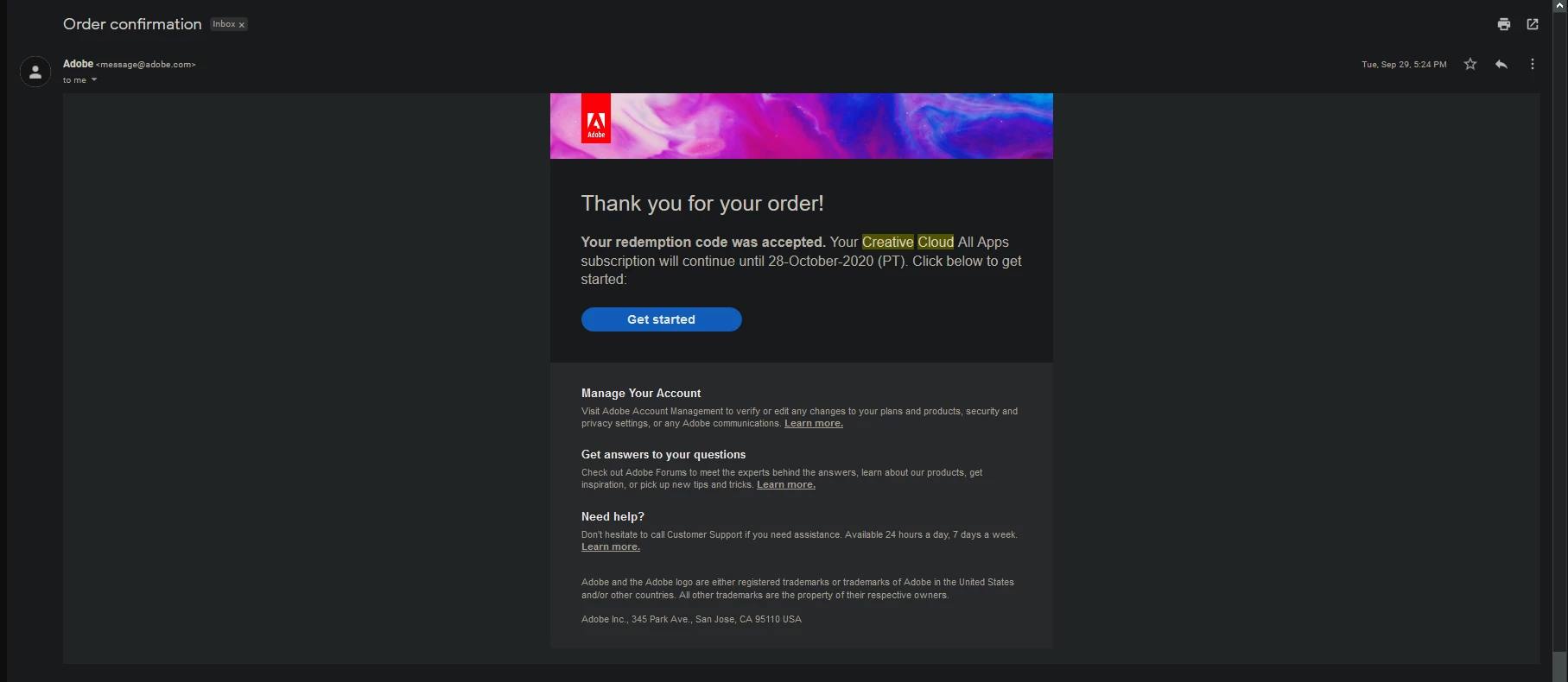Star the Adobe order confirmation email
The width and height of the screenshot is (1568, 682).
(x=1470, y=64)
